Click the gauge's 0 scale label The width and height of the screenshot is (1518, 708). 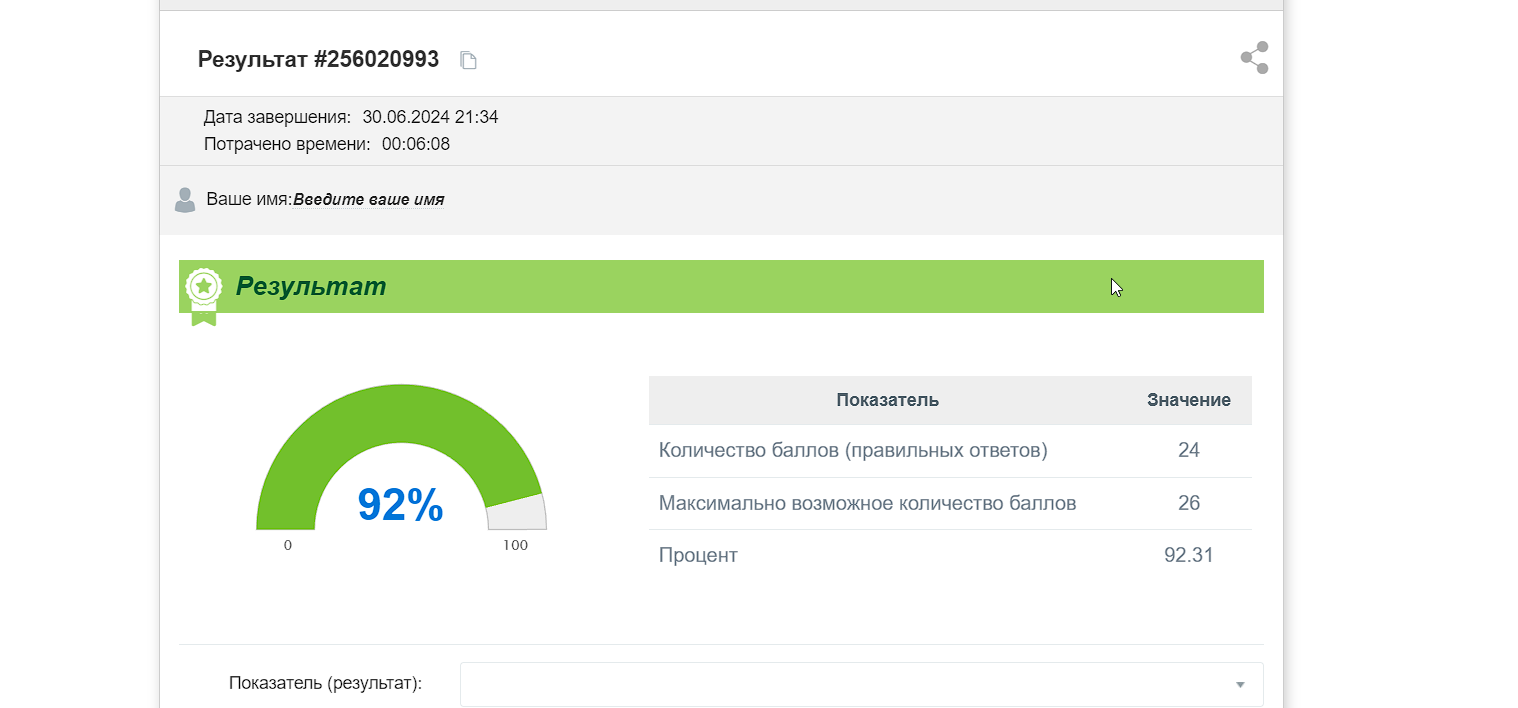tap(288, 546)
